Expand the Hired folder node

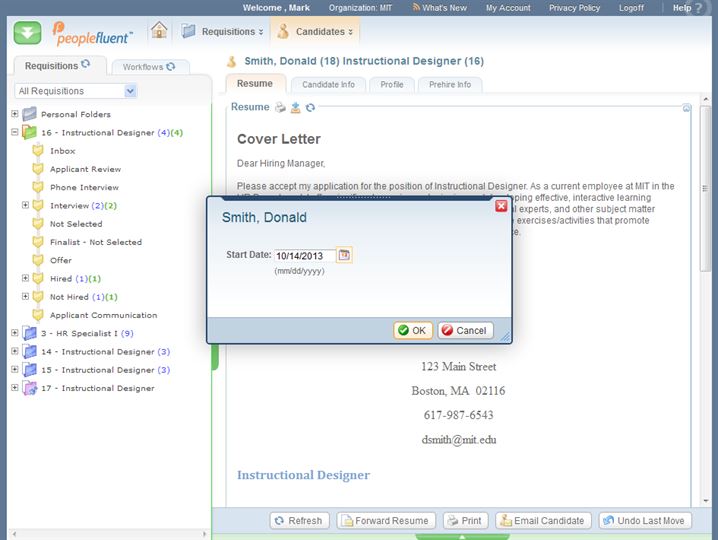click(x=26, y=278)
